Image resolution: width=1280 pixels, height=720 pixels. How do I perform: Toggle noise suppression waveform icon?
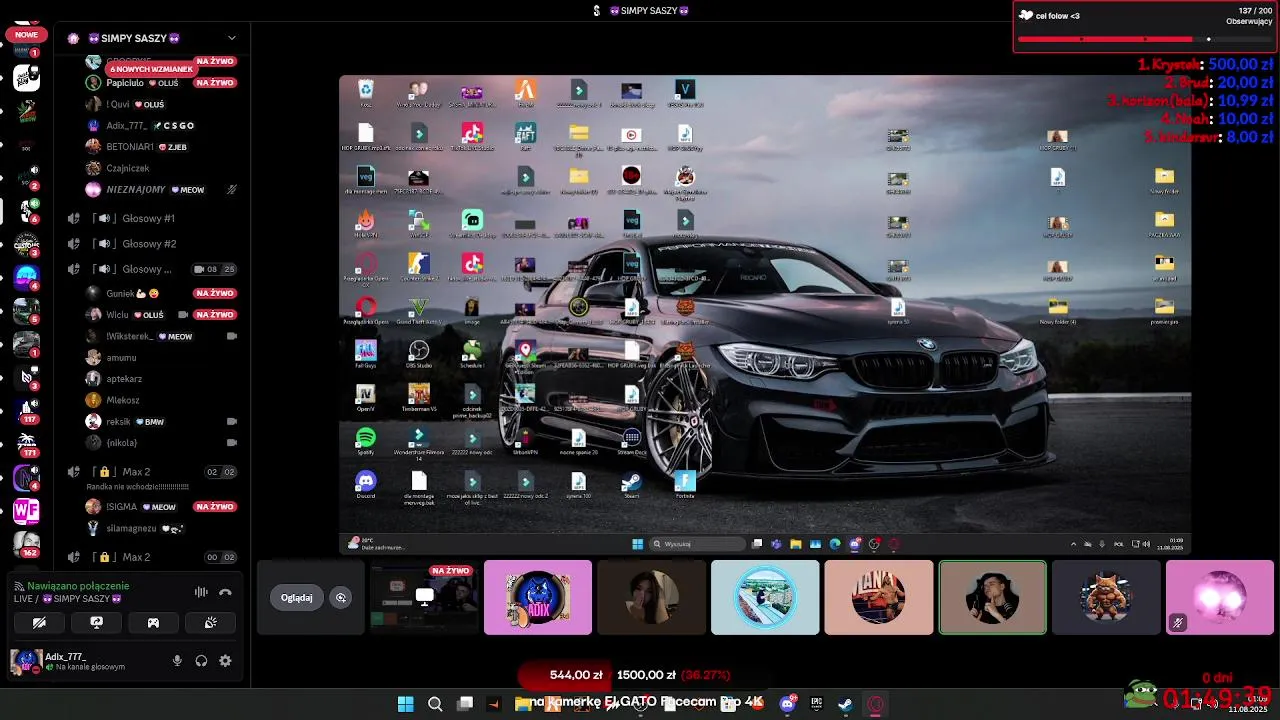point(201,592)
